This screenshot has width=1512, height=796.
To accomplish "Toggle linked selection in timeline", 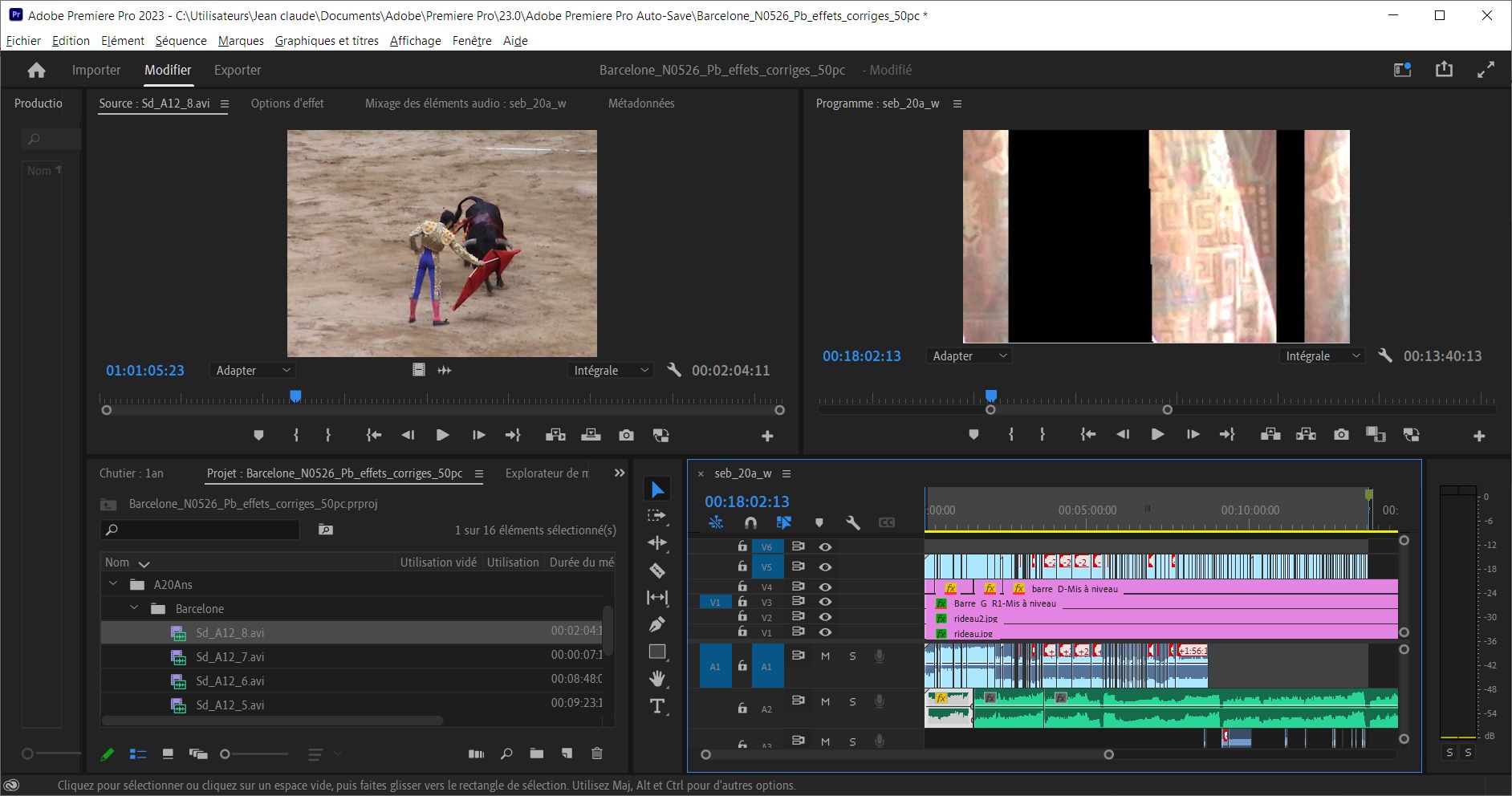I will click(x=784, y=522).
